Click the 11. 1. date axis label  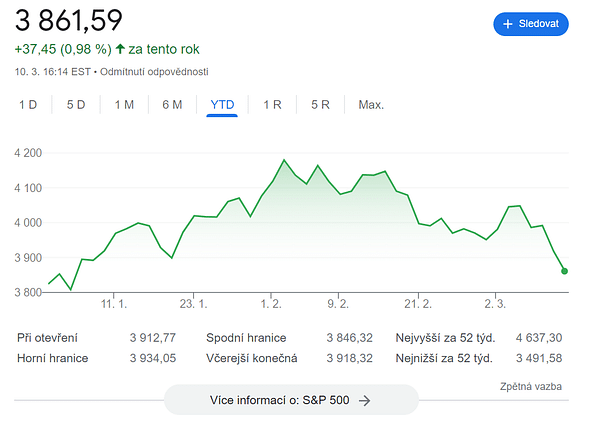[114, 304]
